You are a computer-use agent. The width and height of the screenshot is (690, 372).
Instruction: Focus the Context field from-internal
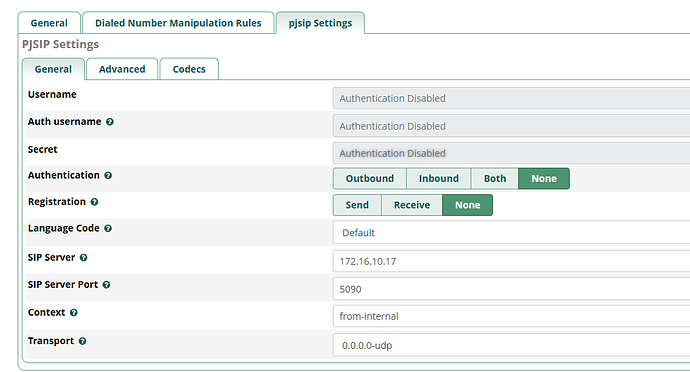coord(511,316)
